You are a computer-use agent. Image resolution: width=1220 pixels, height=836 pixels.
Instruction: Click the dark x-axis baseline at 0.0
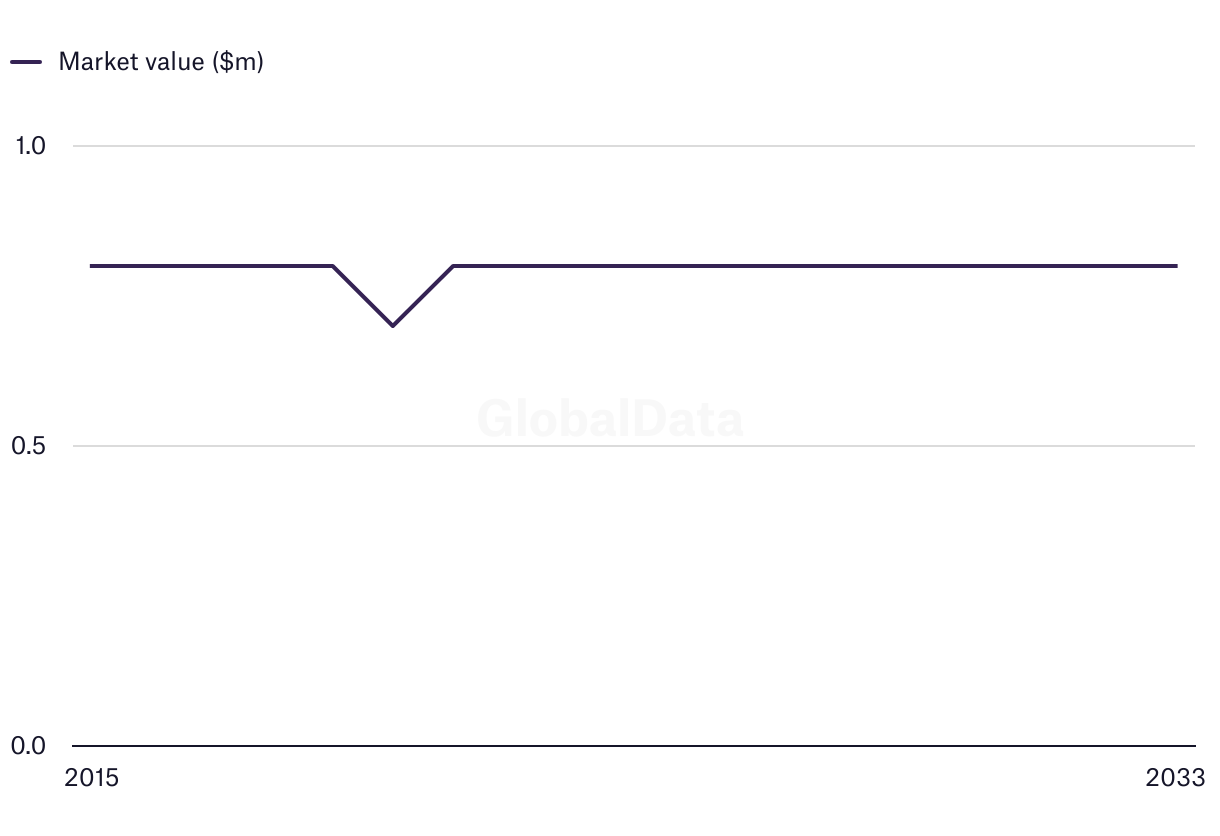(x=634, y=746)
